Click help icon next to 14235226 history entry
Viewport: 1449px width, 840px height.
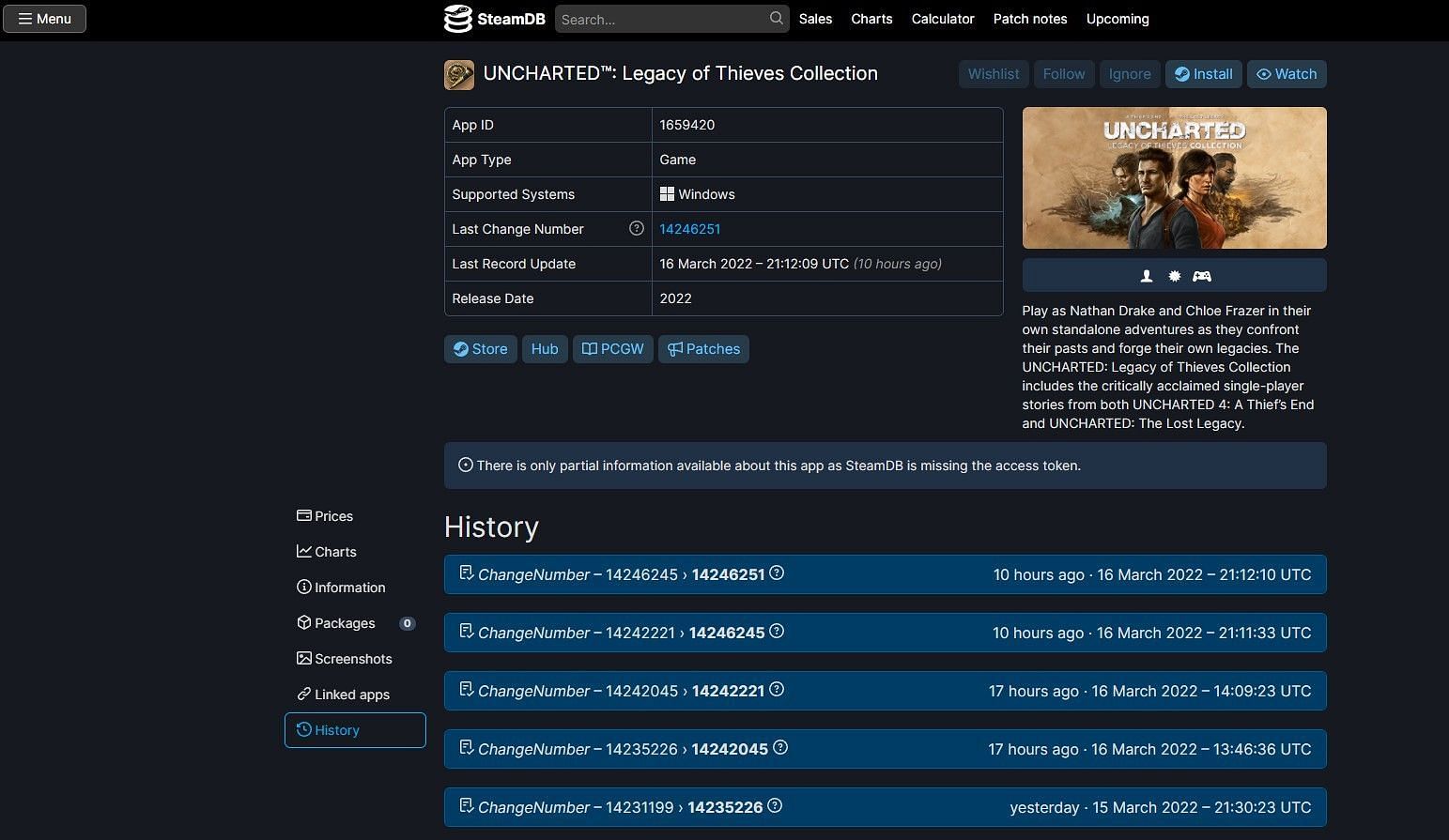[775, 806]
